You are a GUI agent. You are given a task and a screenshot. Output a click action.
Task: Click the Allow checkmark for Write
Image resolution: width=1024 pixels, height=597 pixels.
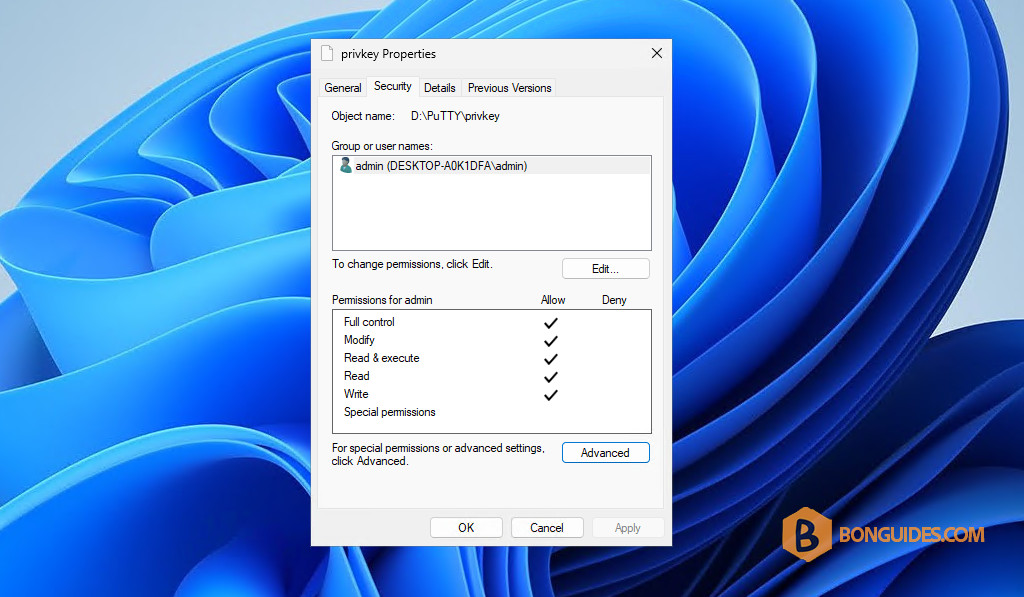pyautogui.click(x=551, y=395)
